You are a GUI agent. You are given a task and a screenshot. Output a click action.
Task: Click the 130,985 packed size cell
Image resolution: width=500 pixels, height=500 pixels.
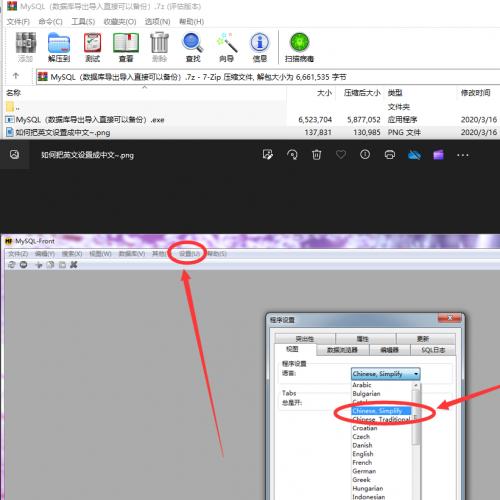(x=367, y=133)
